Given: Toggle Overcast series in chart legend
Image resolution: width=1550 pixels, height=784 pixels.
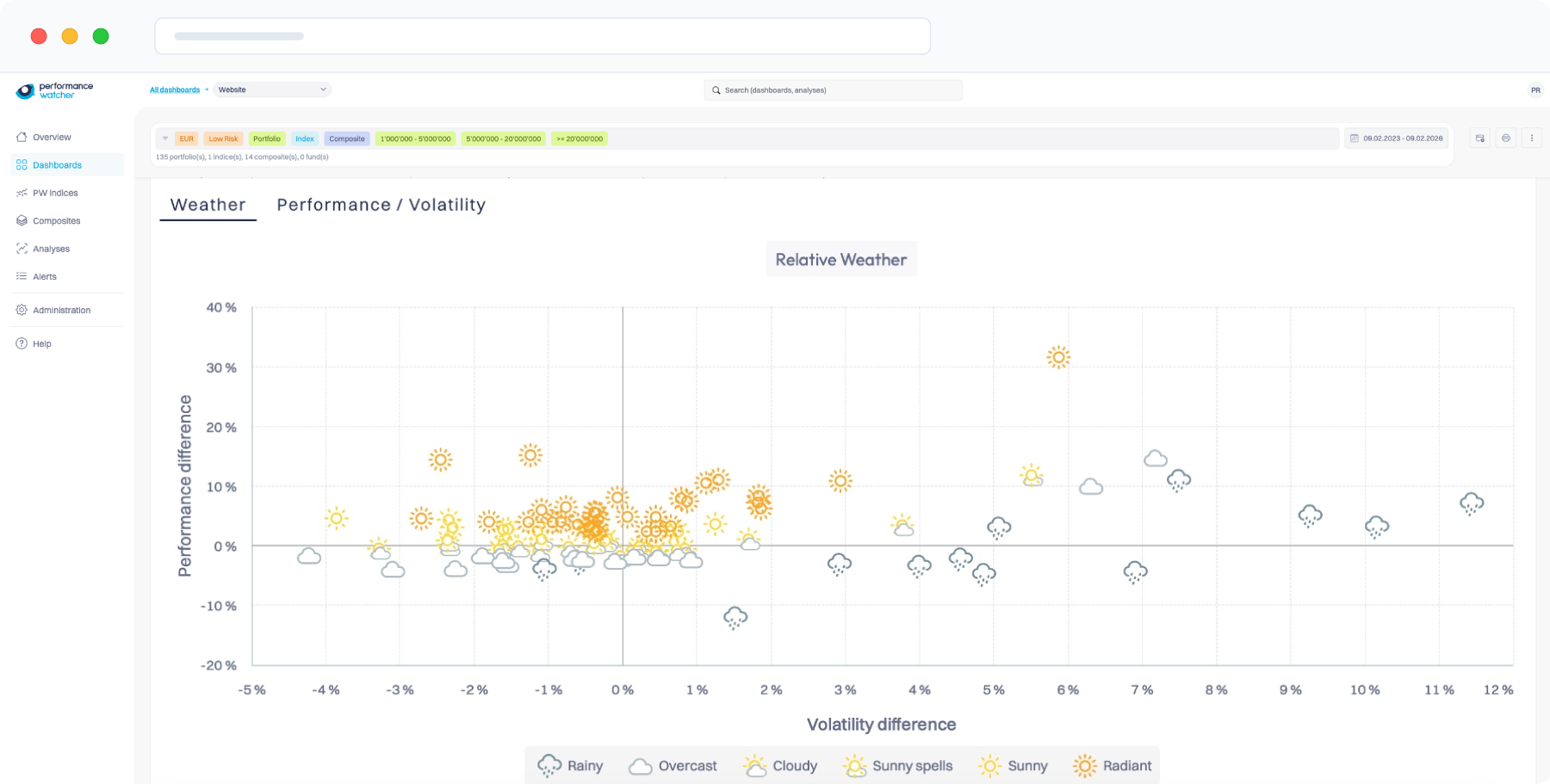Looking at the screenshot, I should [673, 766].
